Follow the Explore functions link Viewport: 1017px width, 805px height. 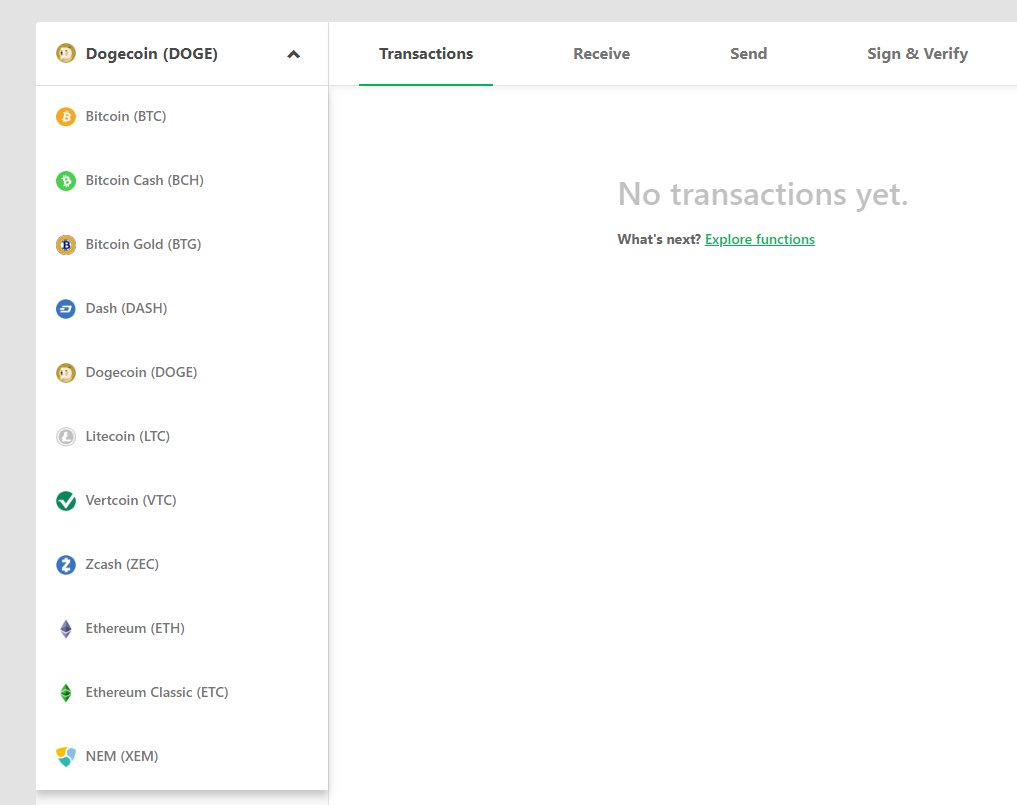760,239
